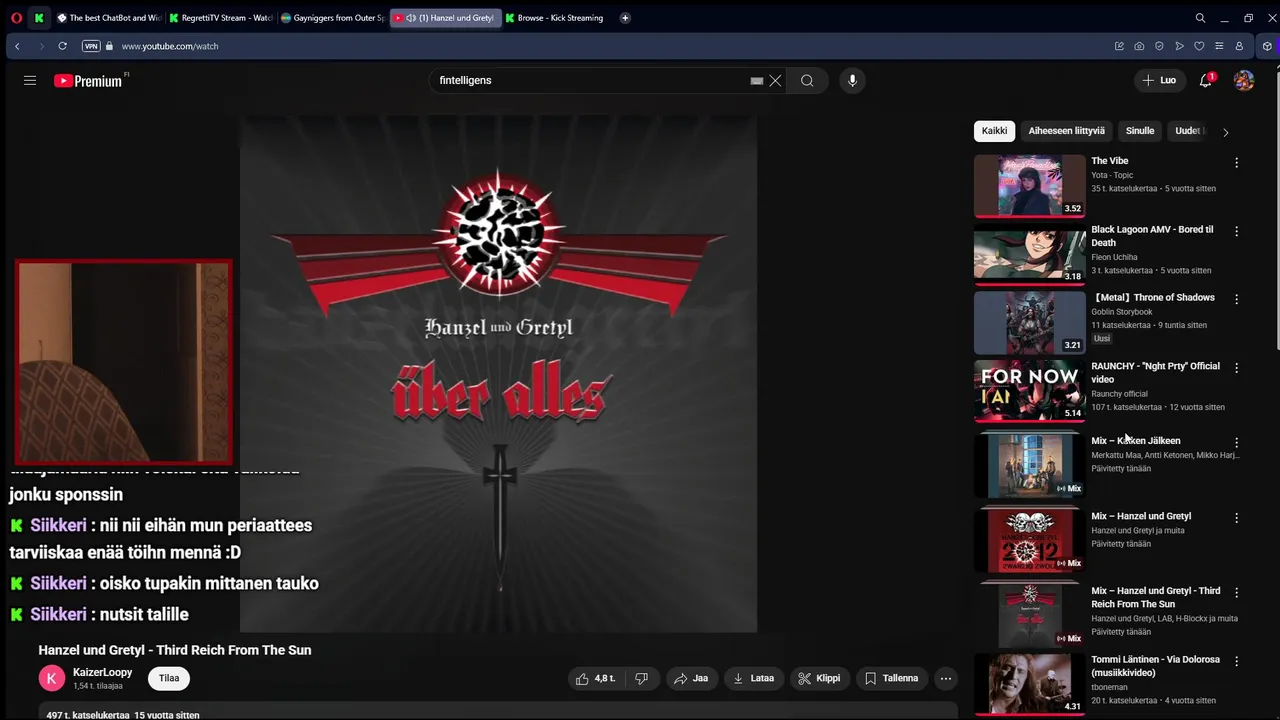Click the über alles video player
1280x720 pixels.
pyautogui.click(x=498, y=374)
